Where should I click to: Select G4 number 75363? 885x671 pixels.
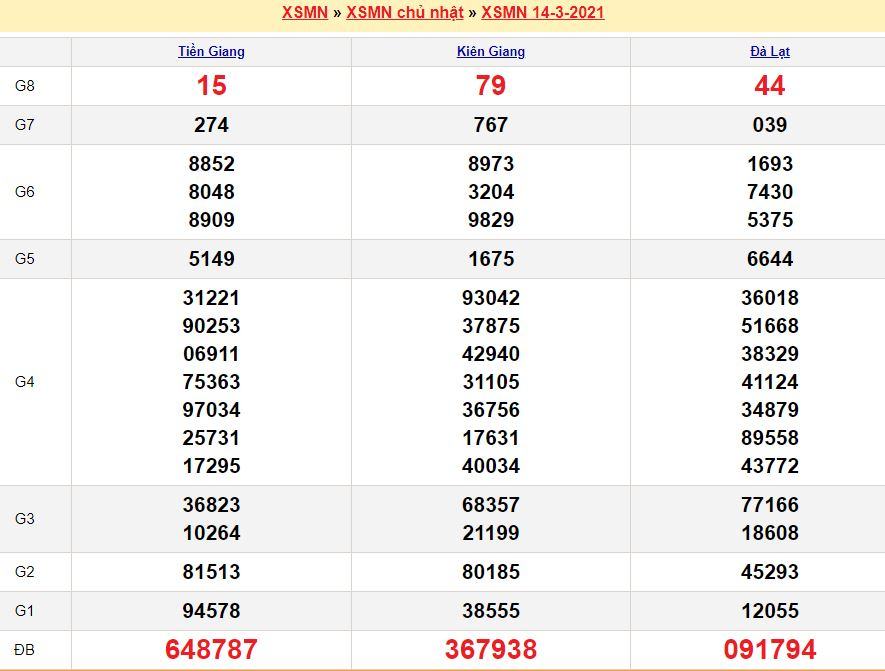[x=212, y=381]
